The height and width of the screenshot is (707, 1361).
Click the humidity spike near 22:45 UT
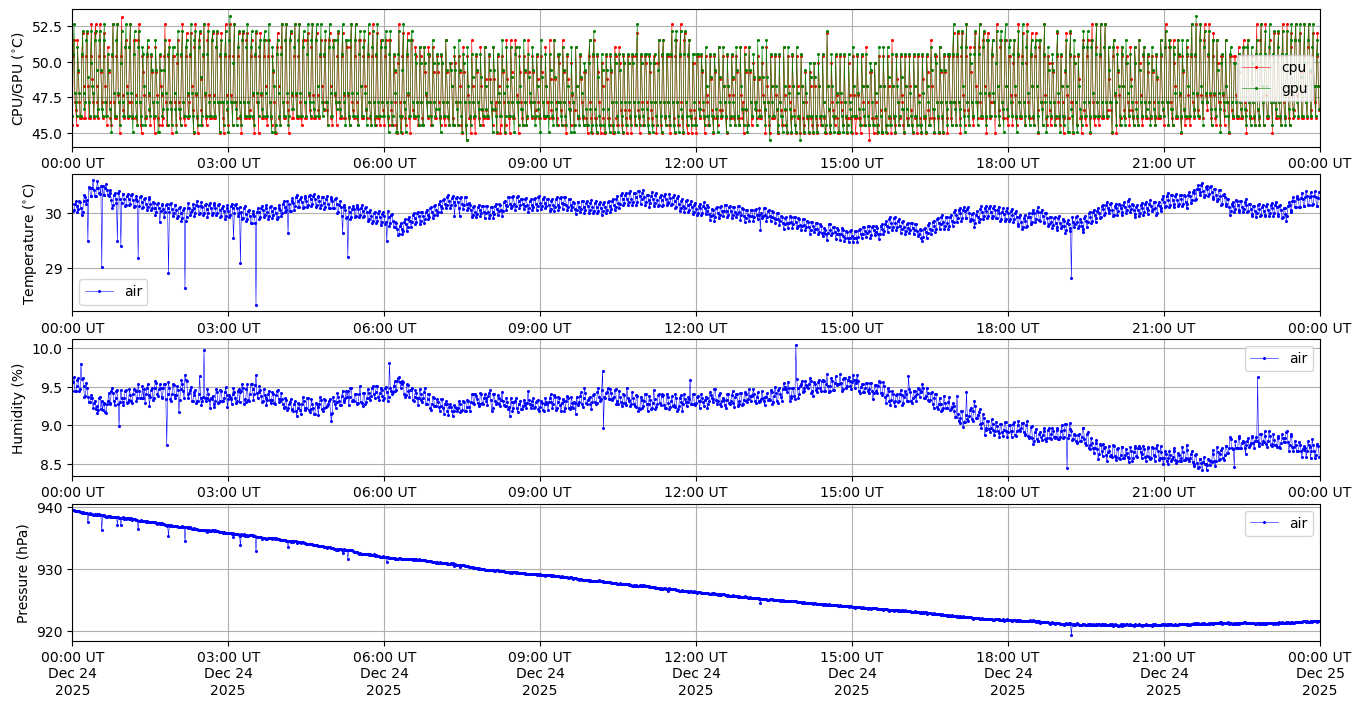click(1258, 377)
